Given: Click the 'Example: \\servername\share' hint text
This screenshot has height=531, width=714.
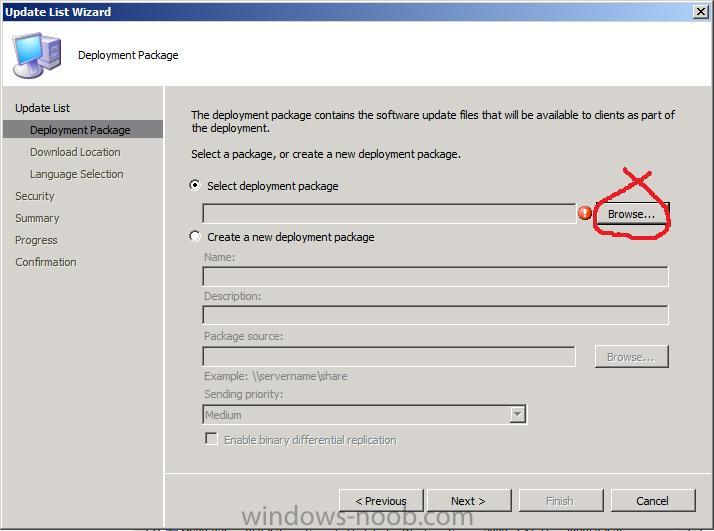Looking at the screenshot, I should pyautogui.click(x=275, y=376).
